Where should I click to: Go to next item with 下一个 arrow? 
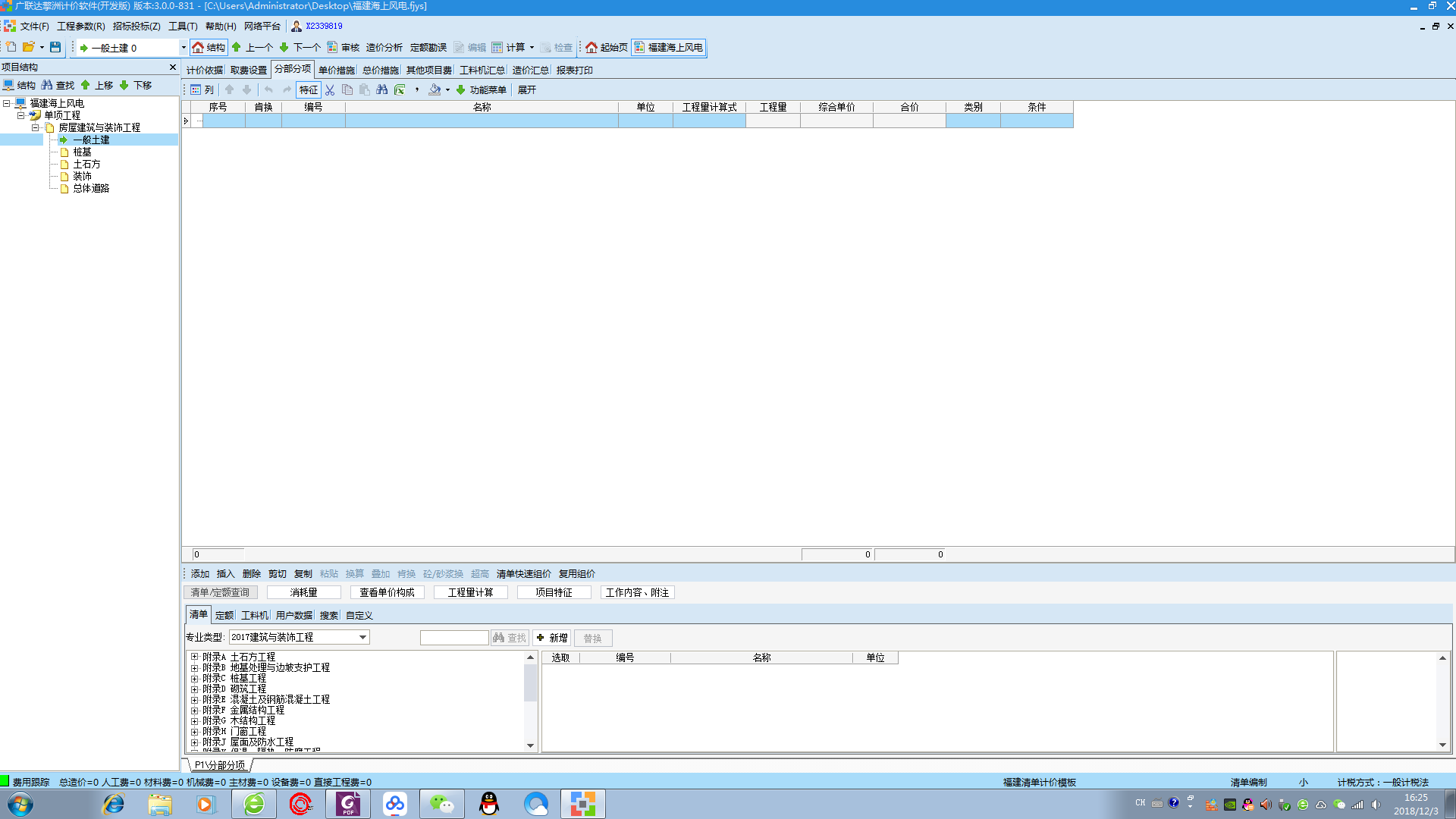point(300,47)
